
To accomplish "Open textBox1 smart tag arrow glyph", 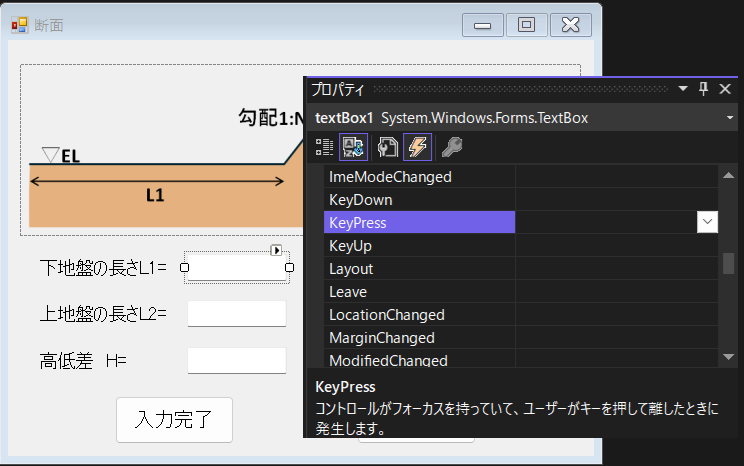I will point(277,250).
